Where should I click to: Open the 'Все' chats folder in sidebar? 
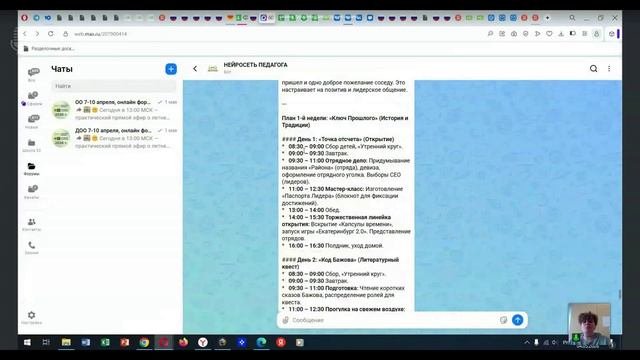pyautogui.click(x=33, y=75)
